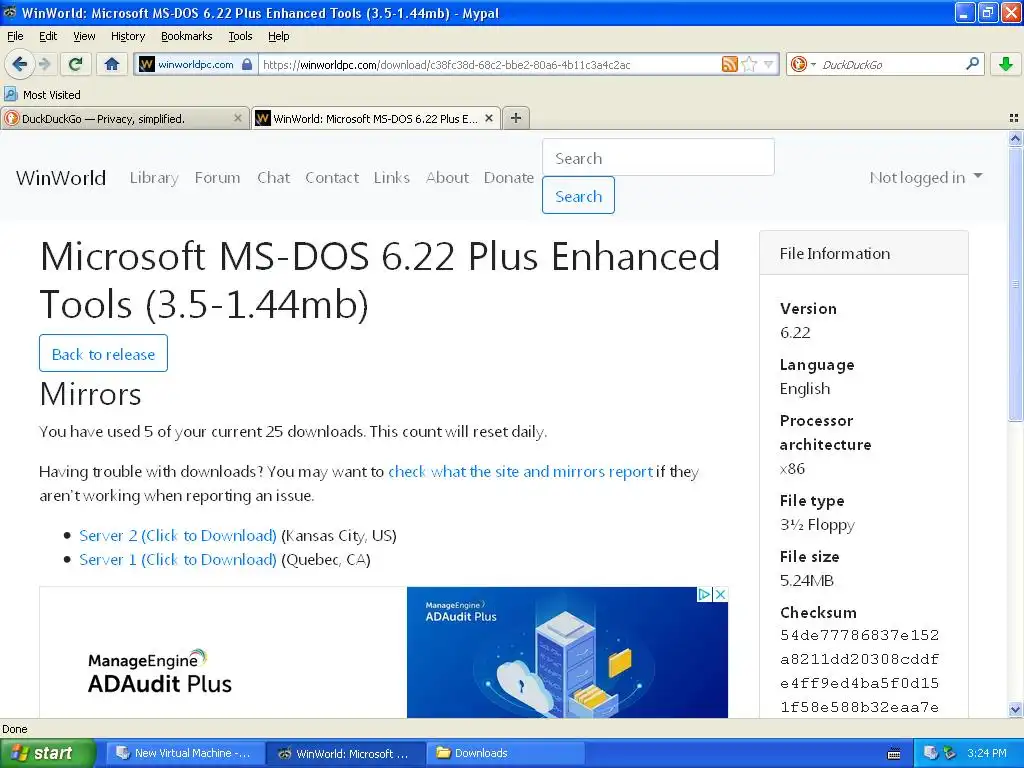
Task: Click the second system tray icon
Action: tap(950, 753)
